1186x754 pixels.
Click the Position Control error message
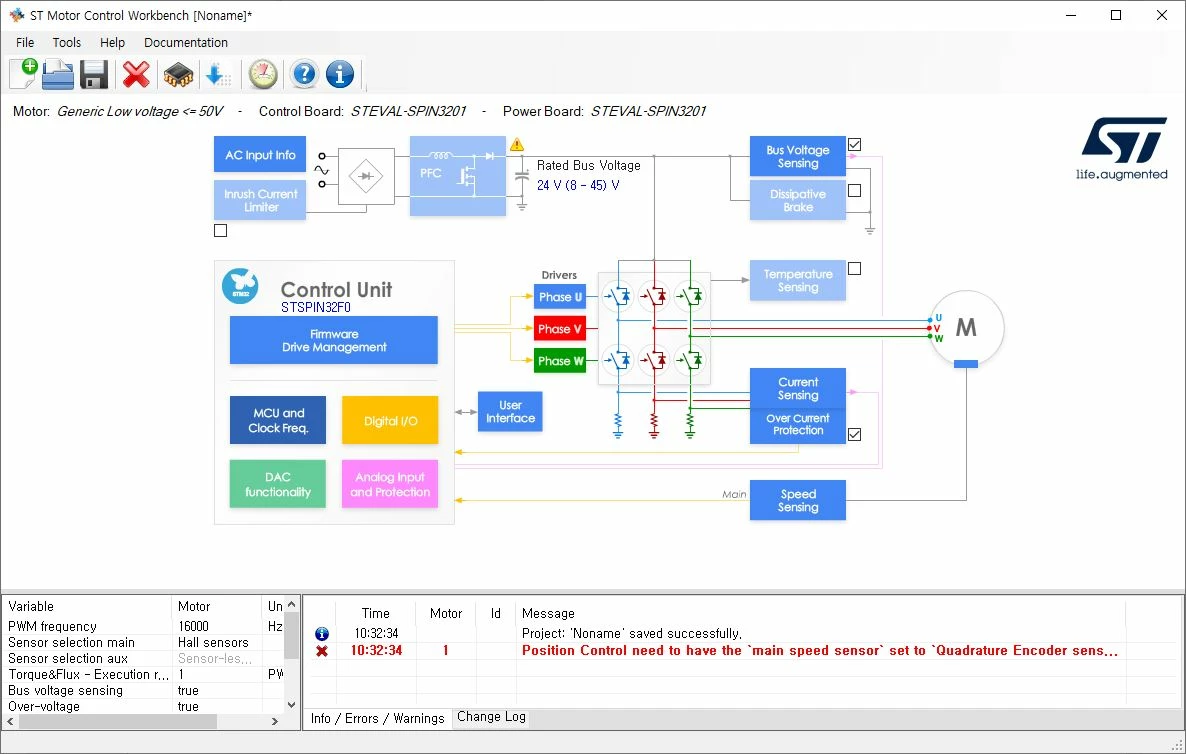click(819, 650)
